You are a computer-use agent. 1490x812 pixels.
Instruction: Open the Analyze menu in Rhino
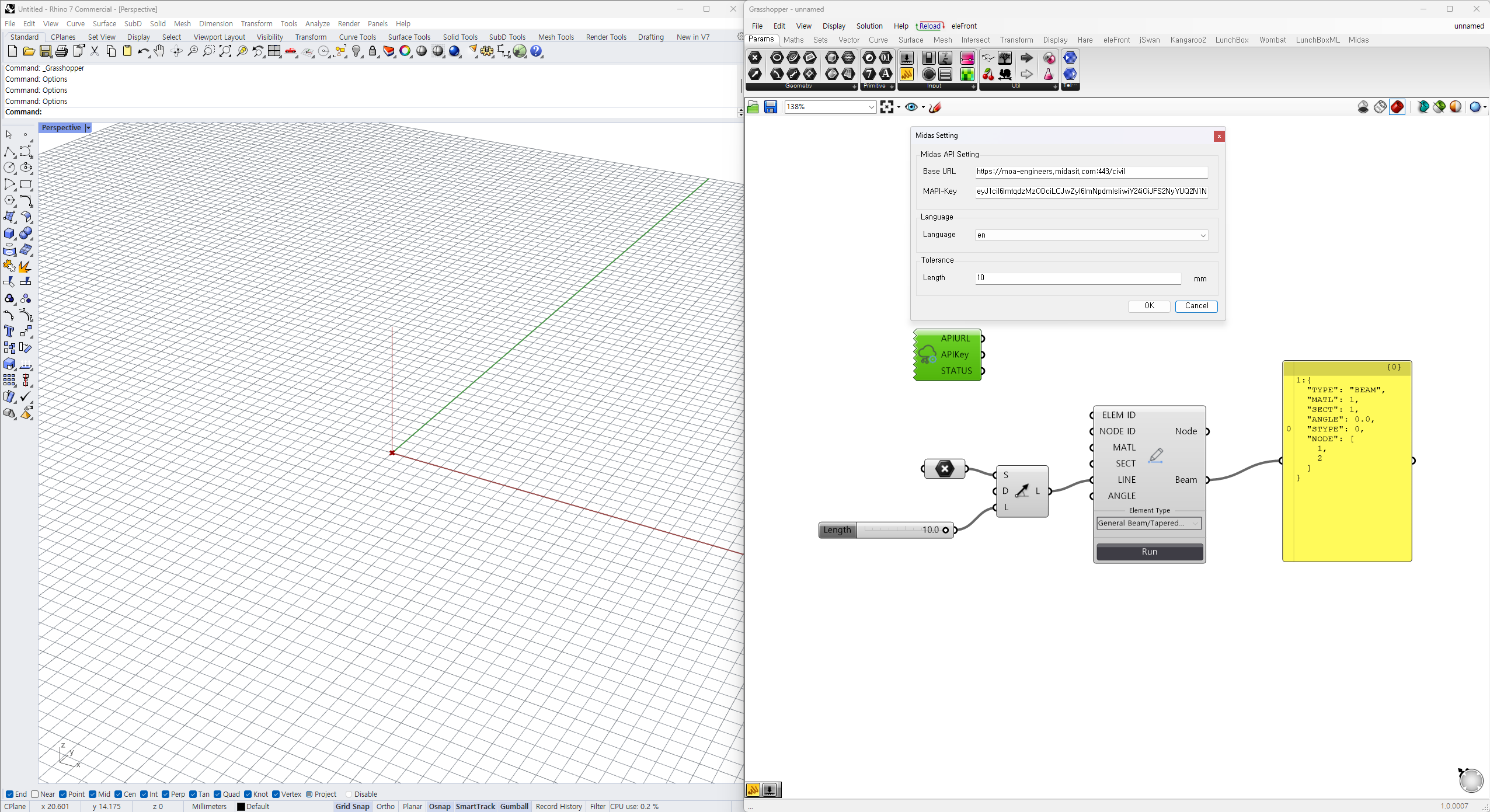coord(318,23)
